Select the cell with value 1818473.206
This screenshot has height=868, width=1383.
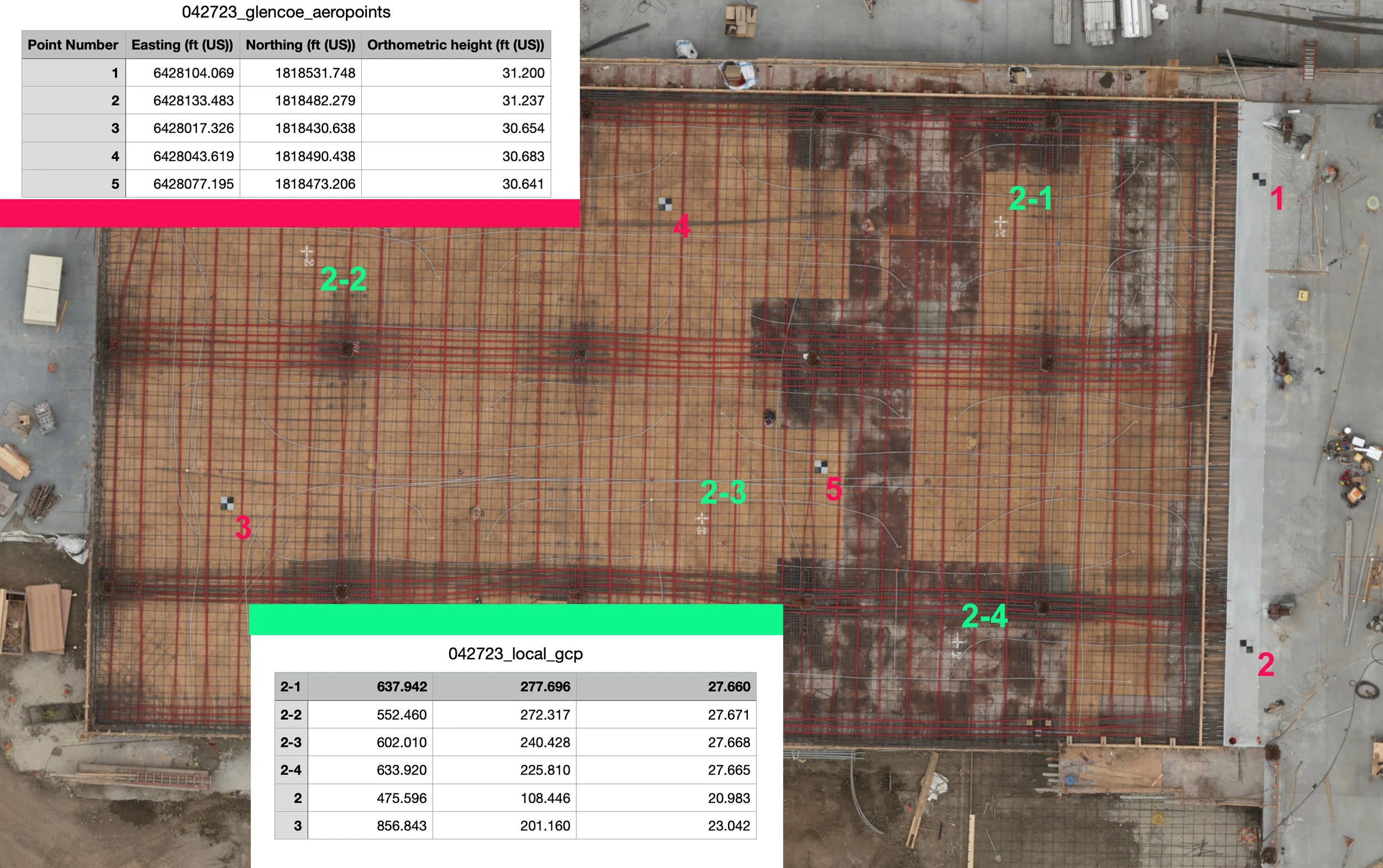(x=315, y=184)
